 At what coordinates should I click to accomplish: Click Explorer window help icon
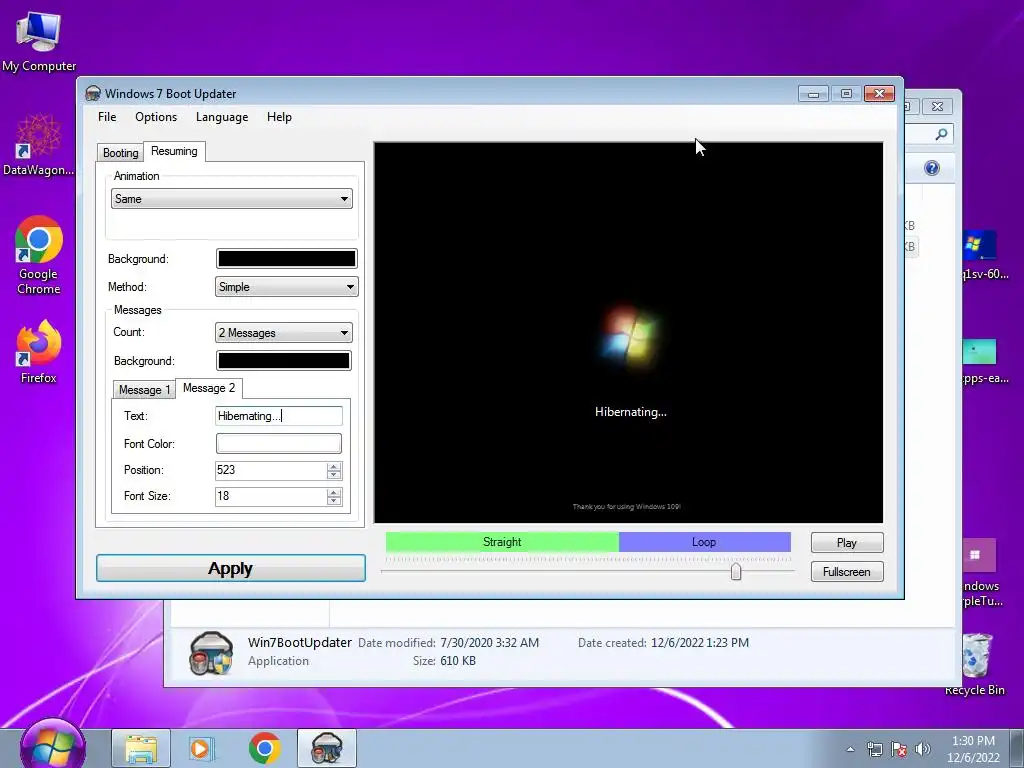point(932,168)
